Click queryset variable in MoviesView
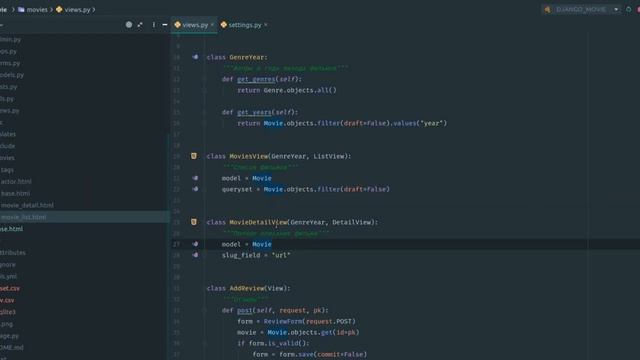Image resolution: width=640 pixels, height=360 pixels. click(x=237, y=189)
